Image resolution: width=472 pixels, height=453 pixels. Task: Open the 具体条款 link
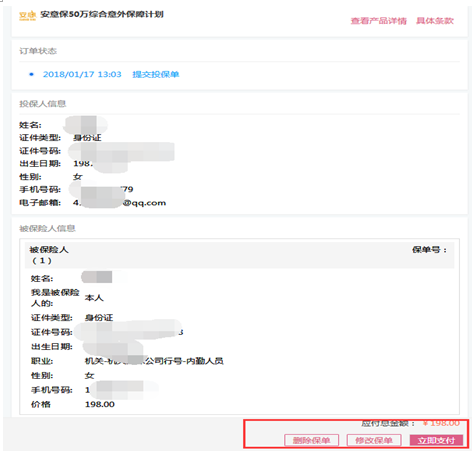[x=435, y=21]
